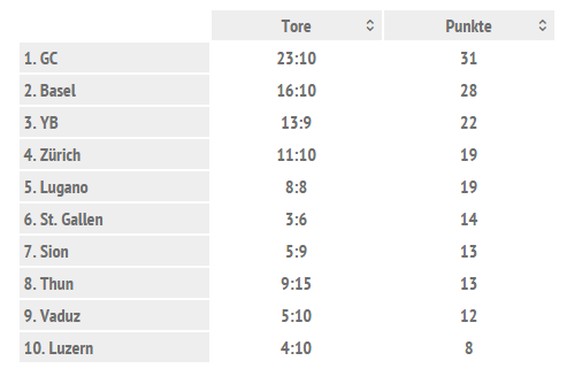Viewport: 582px width, 376px height.
Task: Open the 8. Thun team entry
Action: 114,284
